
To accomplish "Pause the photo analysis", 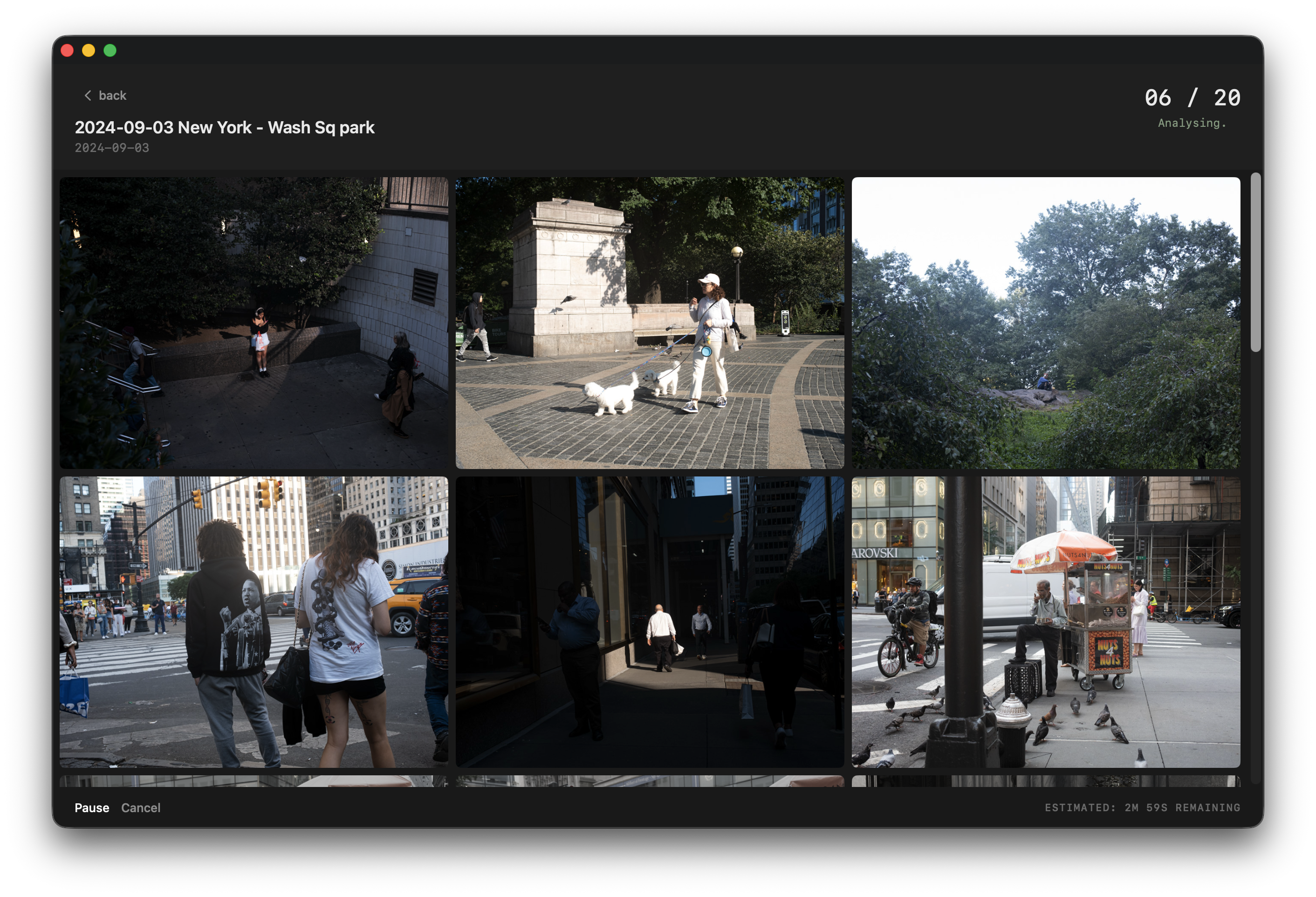I will 92,807.
